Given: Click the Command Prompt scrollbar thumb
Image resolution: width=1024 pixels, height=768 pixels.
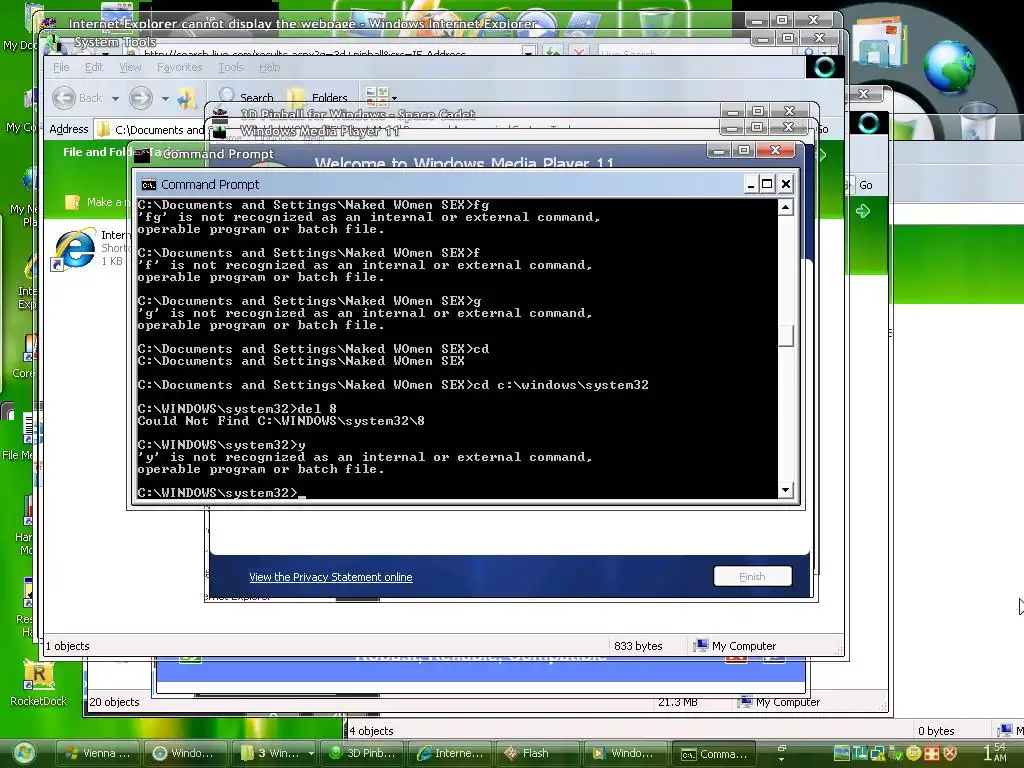Looking at the screenshot, I should [786, 336].
